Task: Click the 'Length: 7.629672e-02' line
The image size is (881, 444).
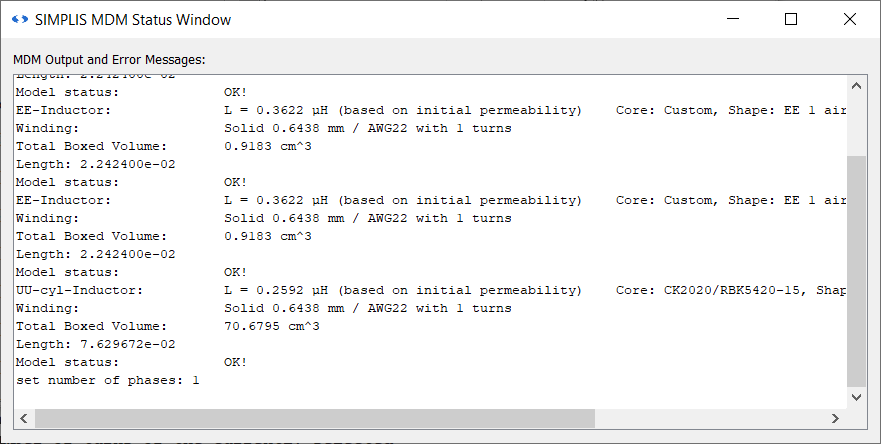Action: point(96,344)
